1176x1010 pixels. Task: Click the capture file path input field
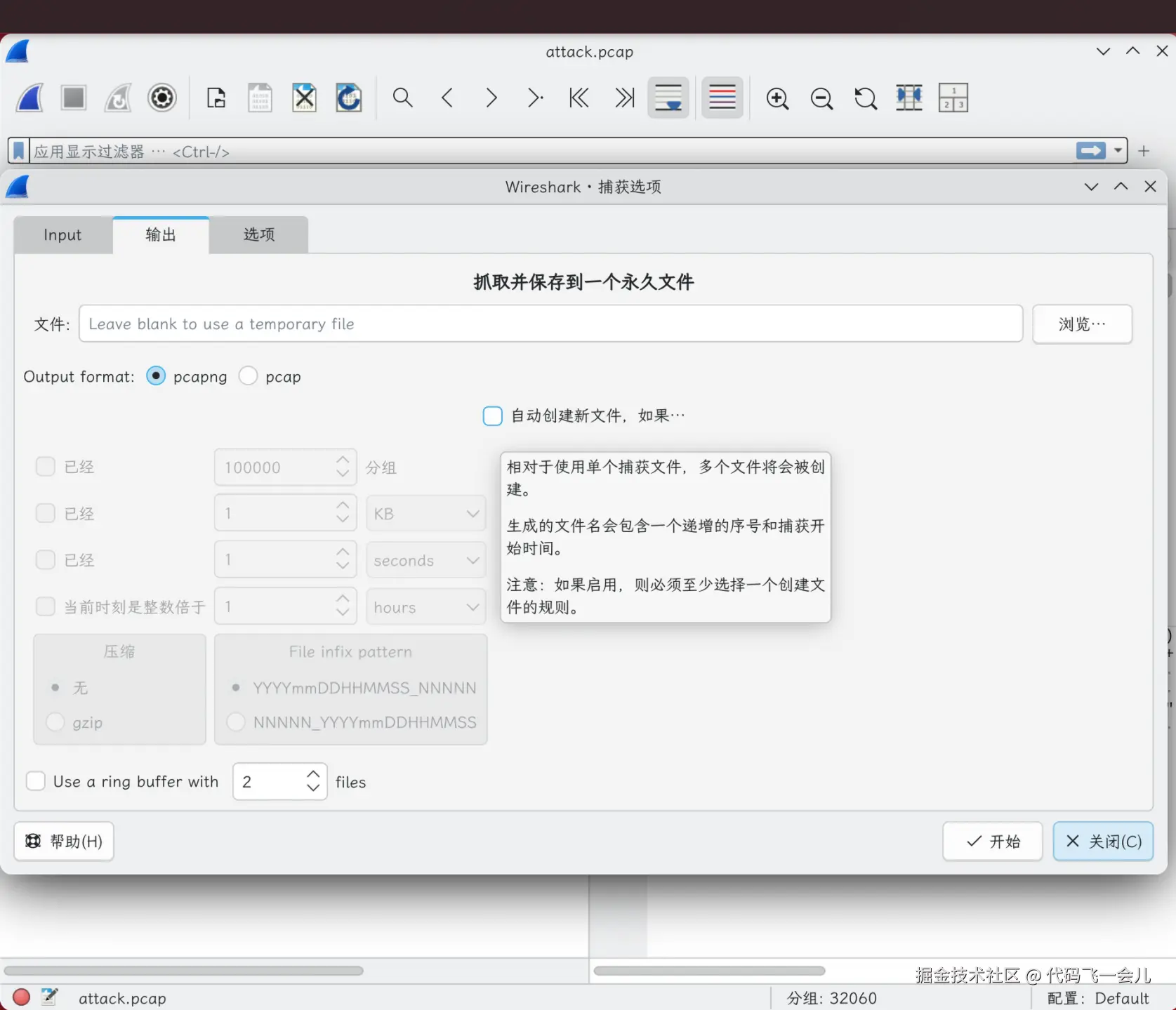pyautogui.click(x=550, y=324)
